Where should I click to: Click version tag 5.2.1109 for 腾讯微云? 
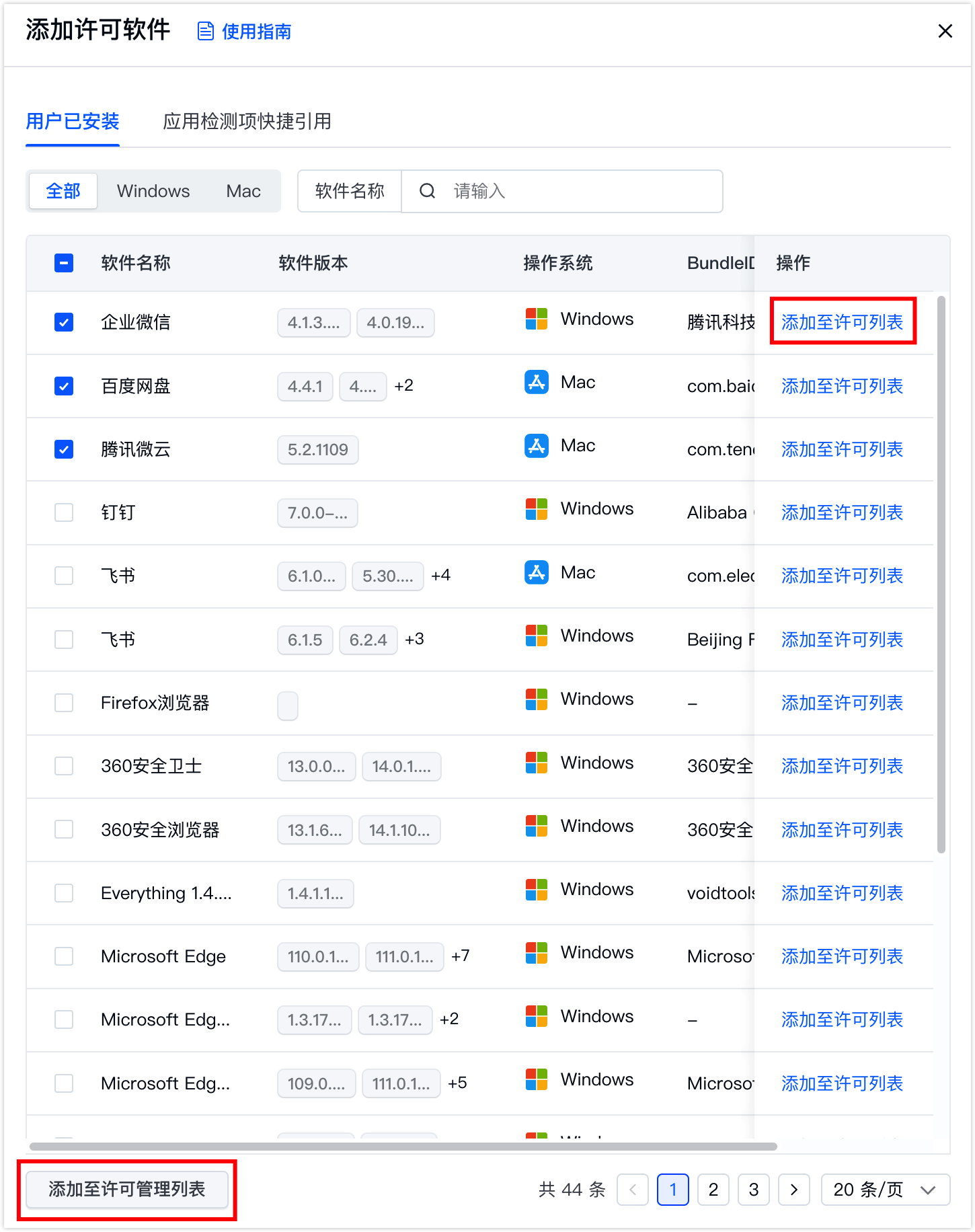click(x=318, y=449)
